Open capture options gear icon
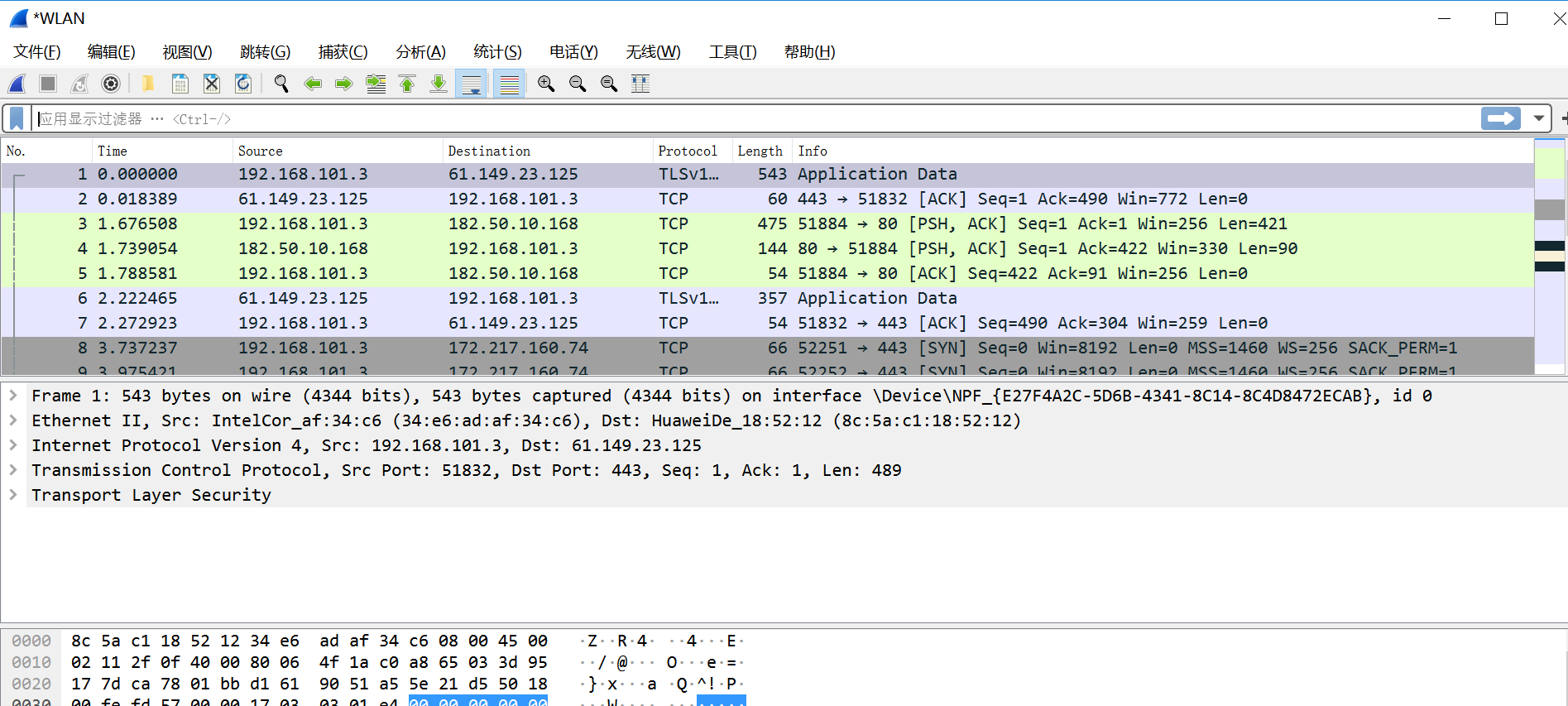This screenshot has width=1568, height=706. click(111, 84)
